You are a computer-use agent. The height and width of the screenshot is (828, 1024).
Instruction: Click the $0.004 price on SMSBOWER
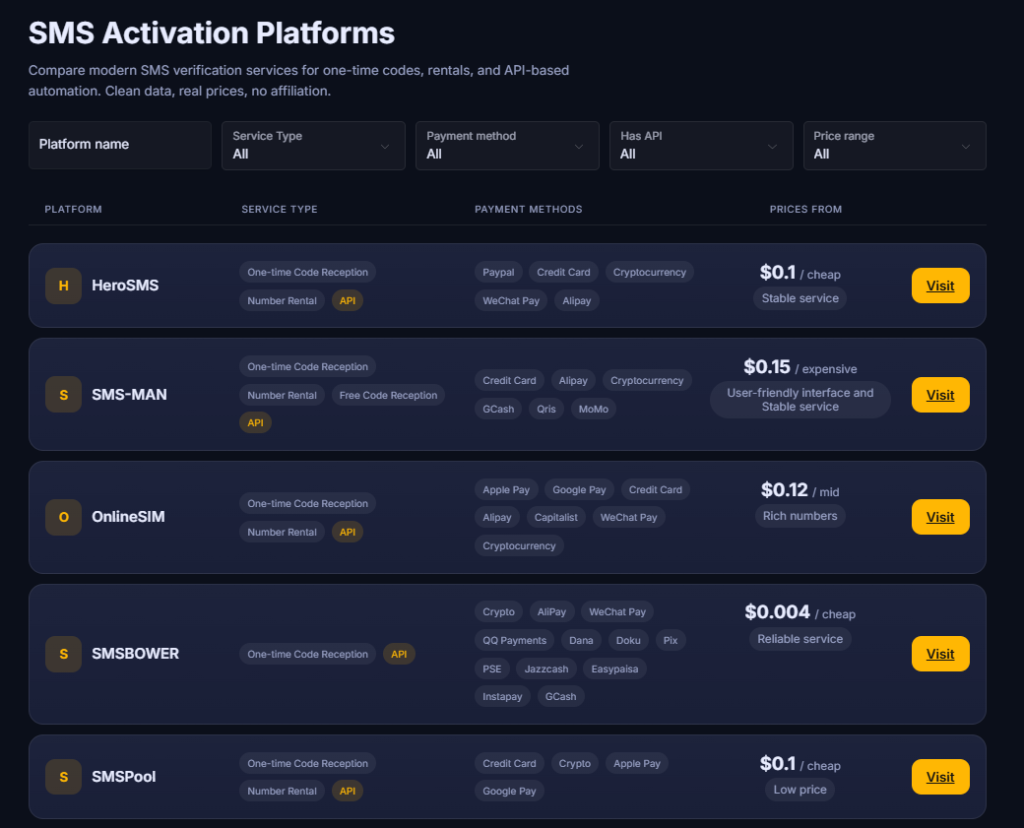click(x=777, y=613)
